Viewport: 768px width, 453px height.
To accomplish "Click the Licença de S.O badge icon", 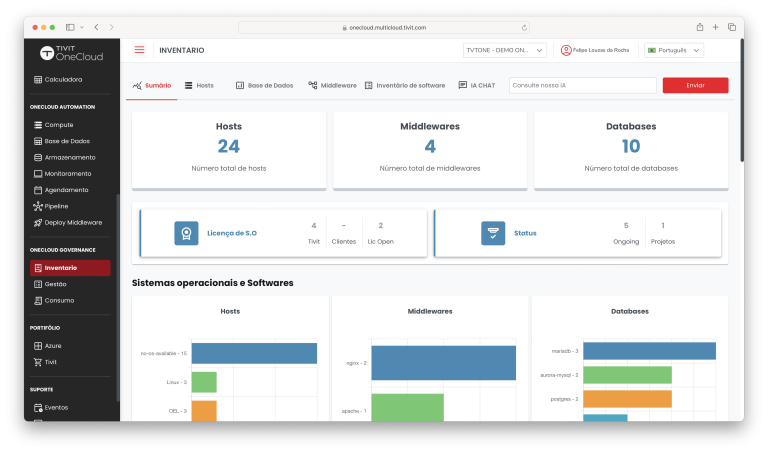I will 186,233.
